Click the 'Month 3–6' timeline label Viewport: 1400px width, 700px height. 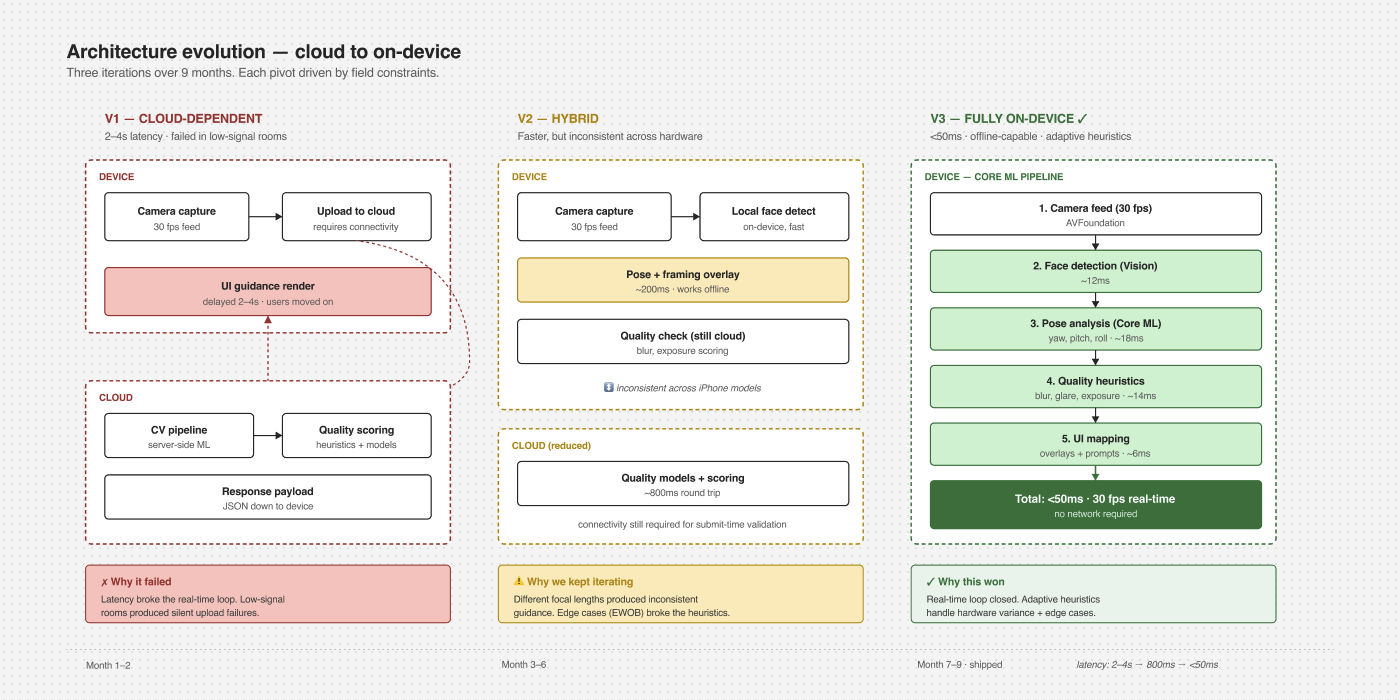click(524, 665)
